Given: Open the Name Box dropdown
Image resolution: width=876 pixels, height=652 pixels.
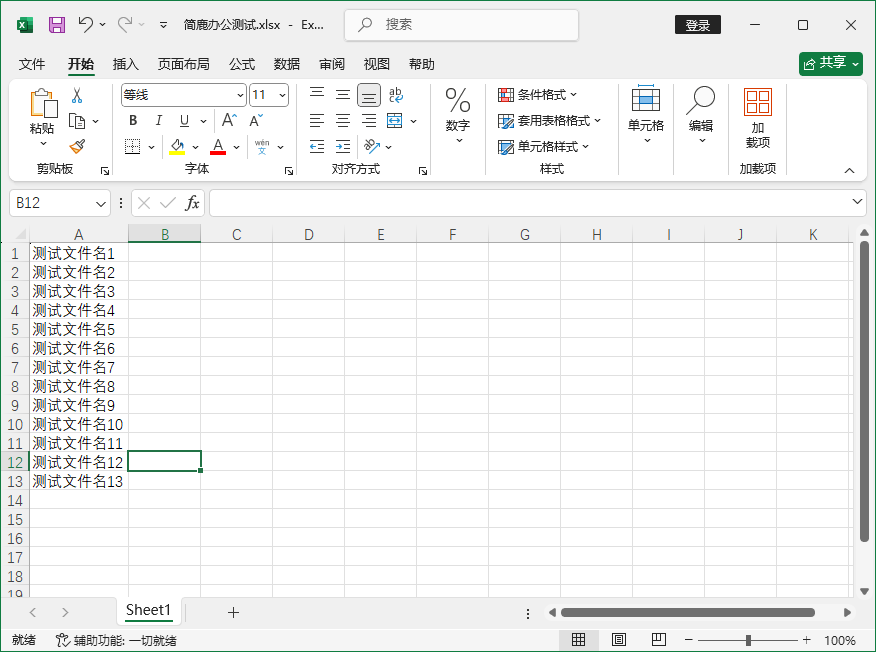Looking at the screenshot, I should [x=100, y=202].
